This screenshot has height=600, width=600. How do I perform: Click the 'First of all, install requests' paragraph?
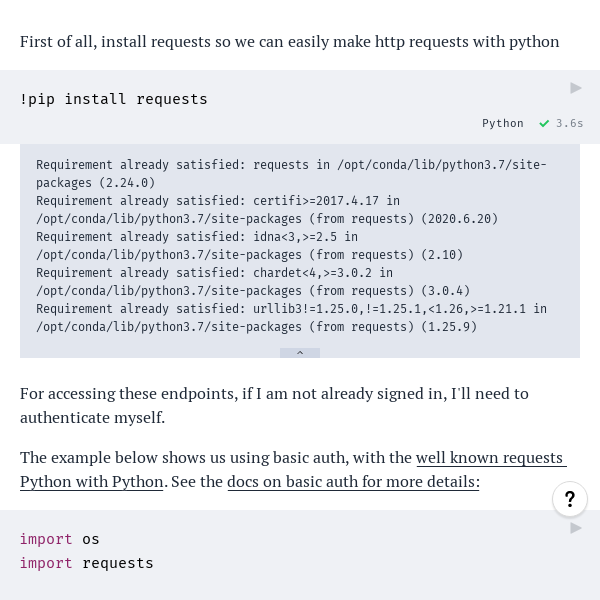[290, 42]
